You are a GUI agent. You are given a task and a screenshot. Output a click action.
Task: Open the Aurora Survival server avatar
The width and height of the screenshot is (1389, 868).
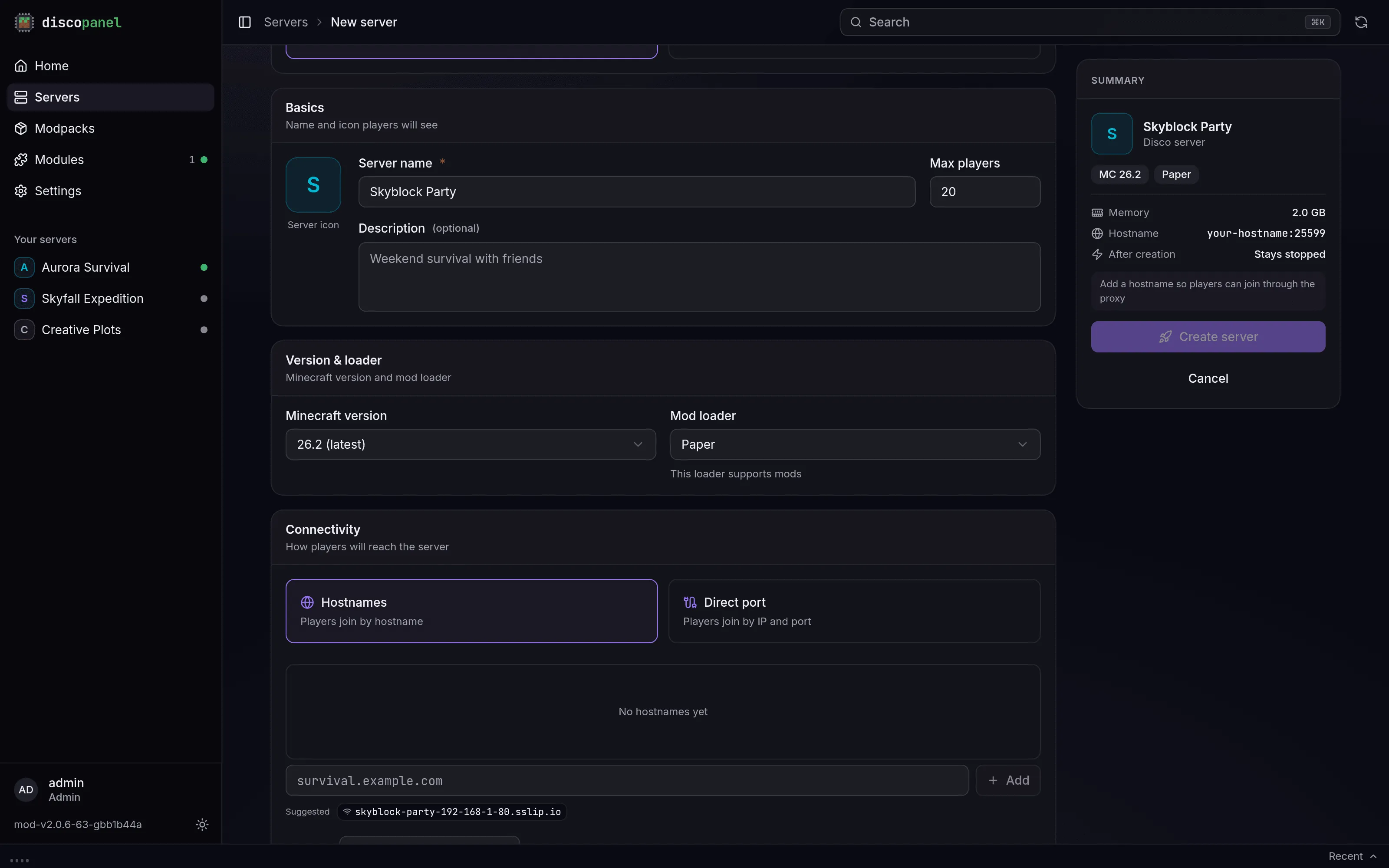(x=24, y=267)
